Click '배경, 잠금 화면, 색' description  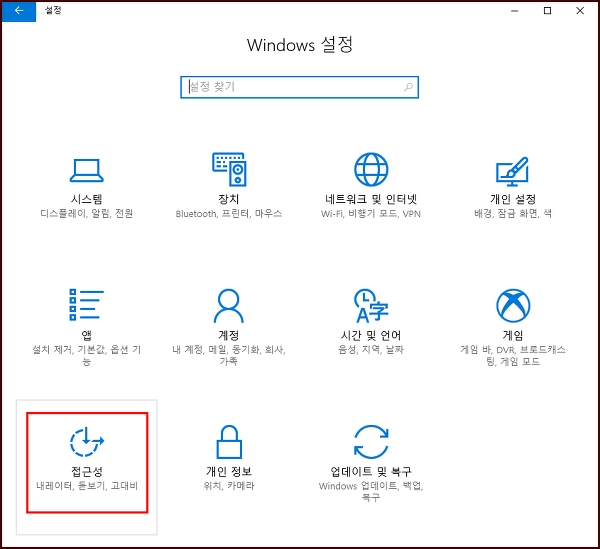pos(513,213)
